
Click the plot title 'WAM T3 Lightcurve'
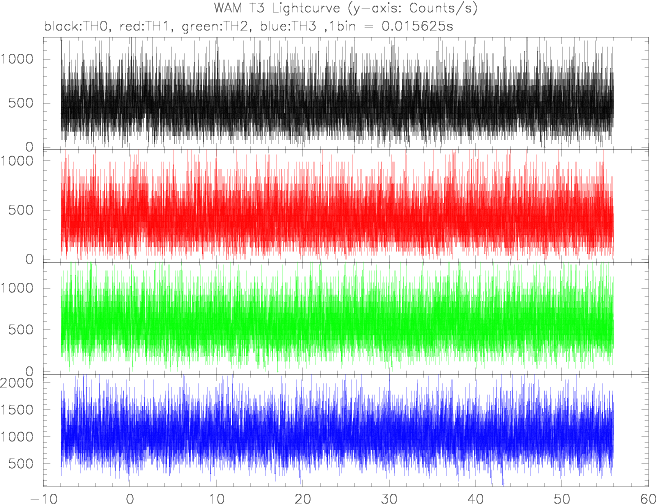[276, 8]
